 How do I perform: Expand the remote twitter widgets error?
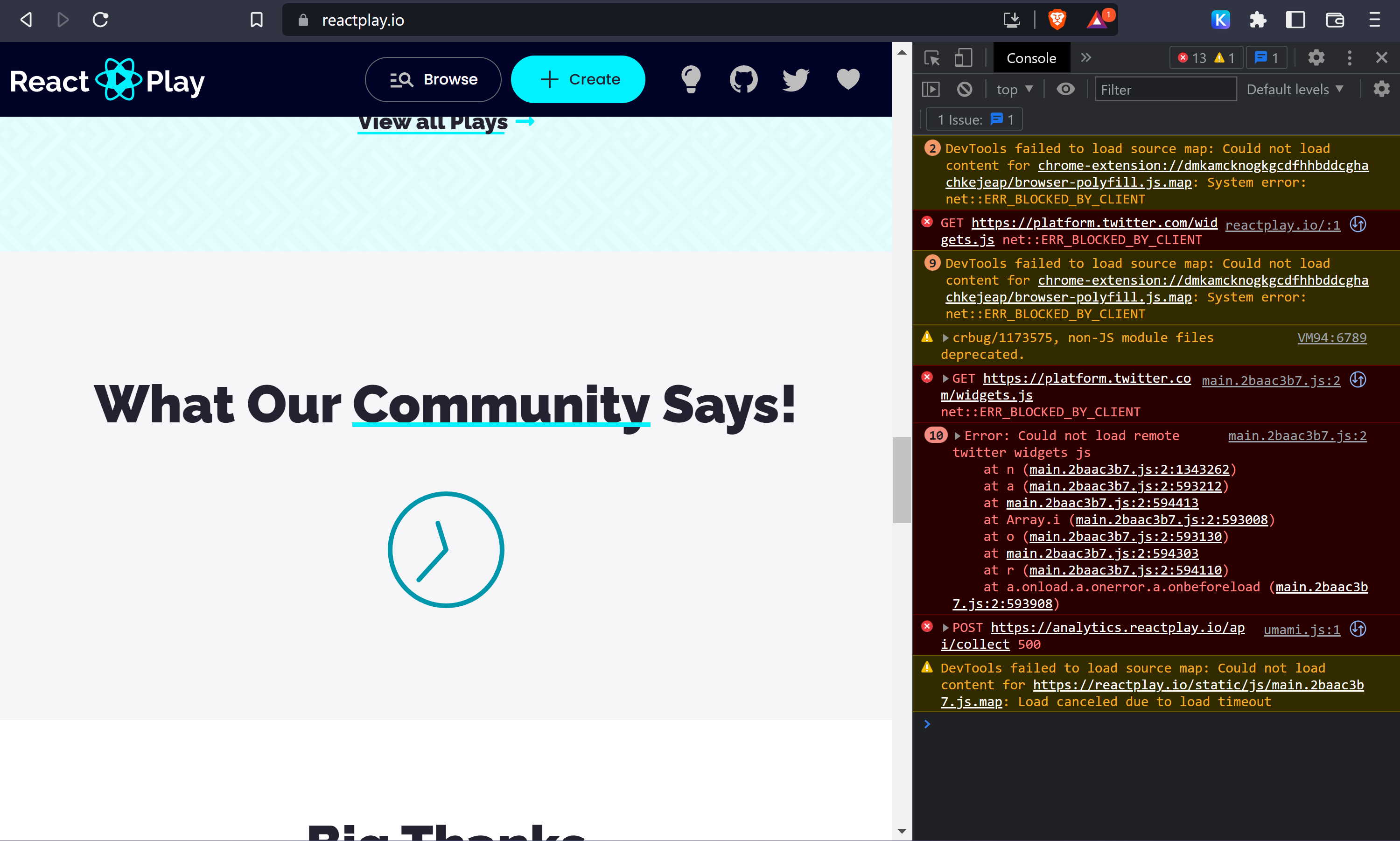(x=957, y=436)
